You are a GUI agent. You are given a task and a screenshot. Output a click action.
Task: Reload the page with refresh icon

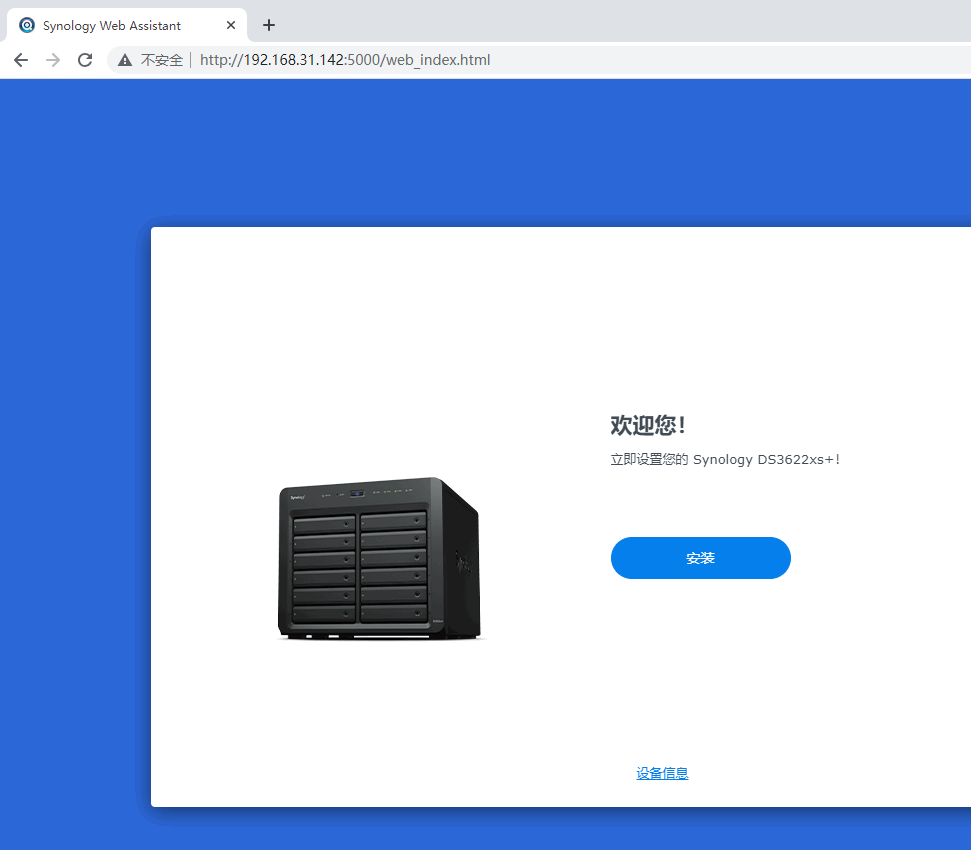[x=85, y=60]
